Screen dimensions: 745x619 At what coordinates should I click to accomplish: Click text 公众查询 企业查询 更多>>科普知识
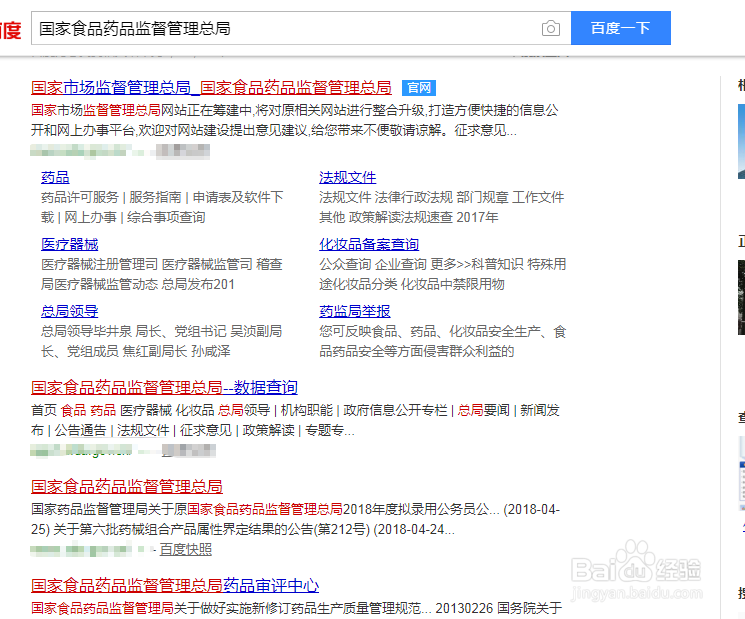click(421, 264)
